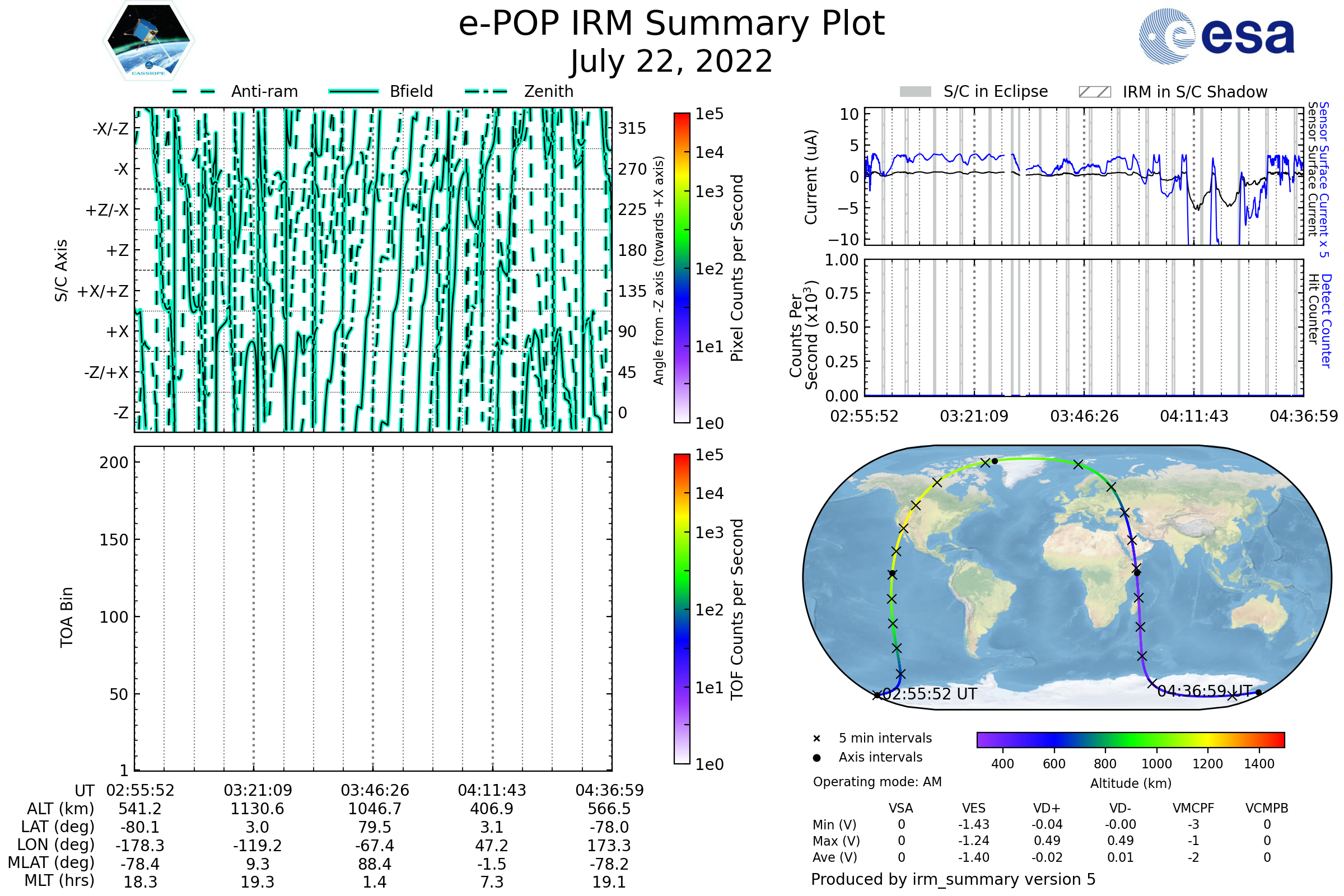This screenshot has height=896, width=1344.
Task: Click the 5 min intervals cross marker legend
Action: (x=816, y=739)
